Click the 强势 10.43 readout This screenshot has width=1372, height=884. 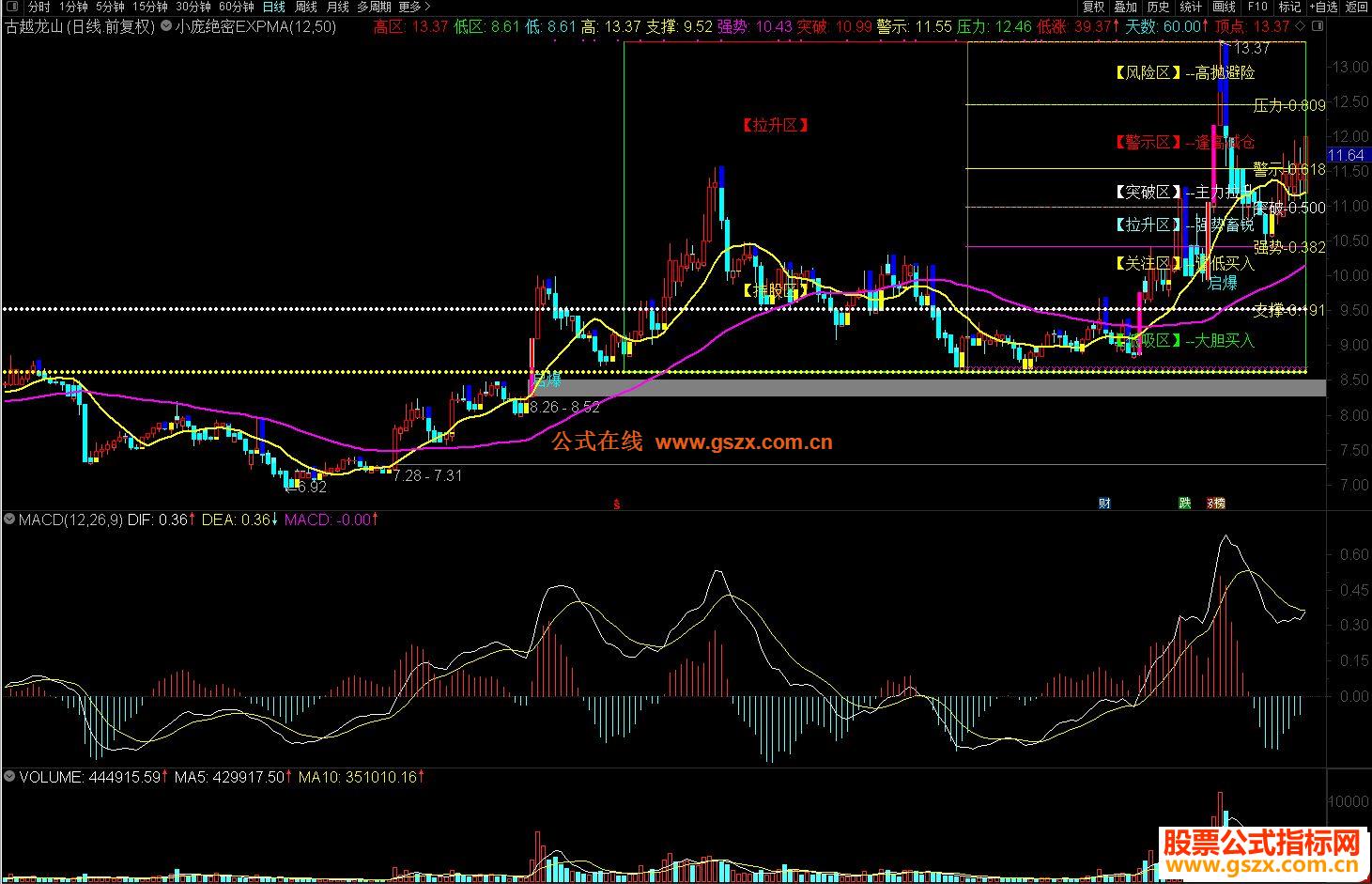[754, 26]
